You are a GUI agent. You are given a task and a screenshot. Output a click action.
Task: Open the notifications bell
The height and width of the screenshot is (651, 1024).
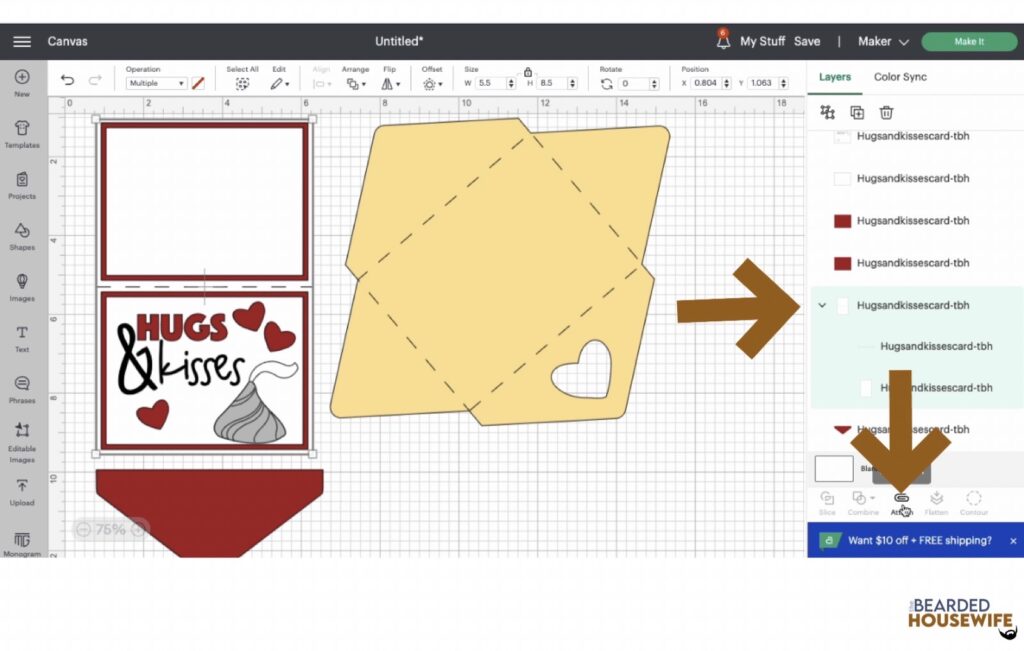coord(722,41)
